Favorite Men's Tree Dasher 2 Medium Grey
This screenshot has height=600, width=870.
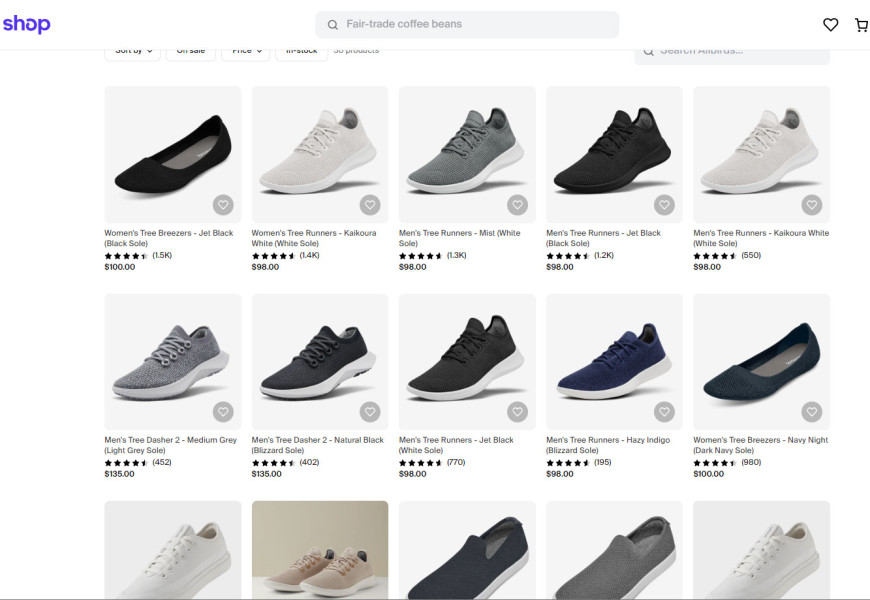point(223,412)
